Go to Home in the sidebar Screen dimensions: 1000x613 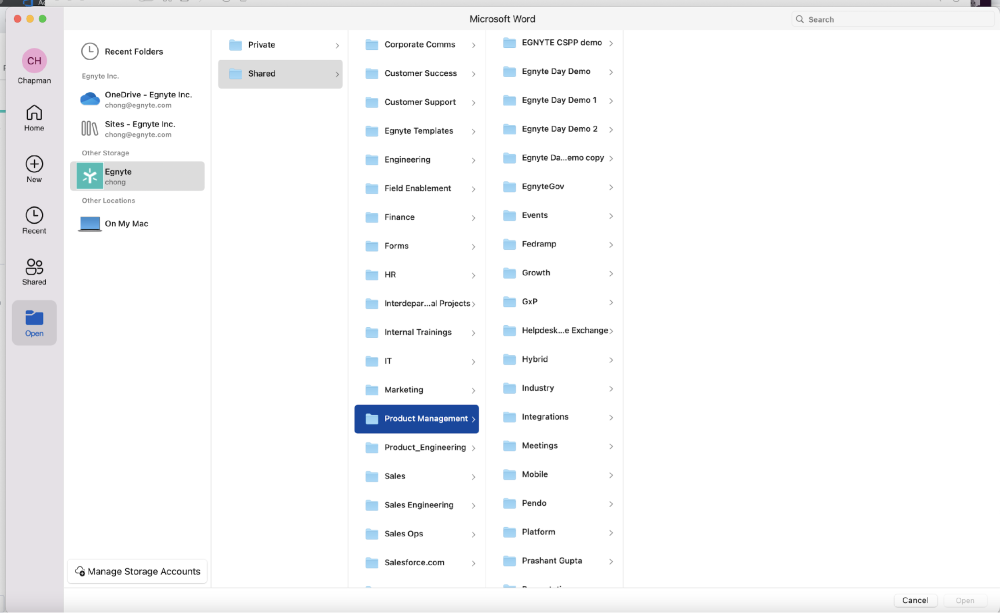point(34,118)
